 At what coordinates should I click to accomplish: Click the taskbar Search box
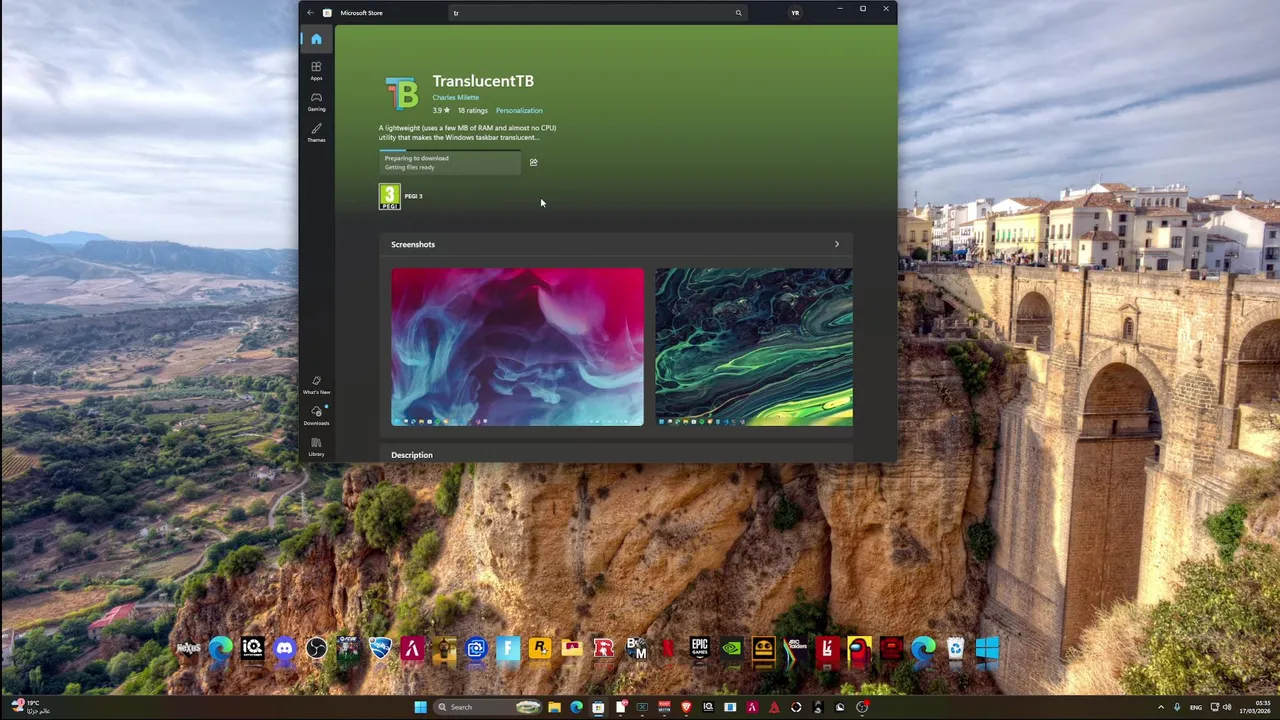(489, 707)
